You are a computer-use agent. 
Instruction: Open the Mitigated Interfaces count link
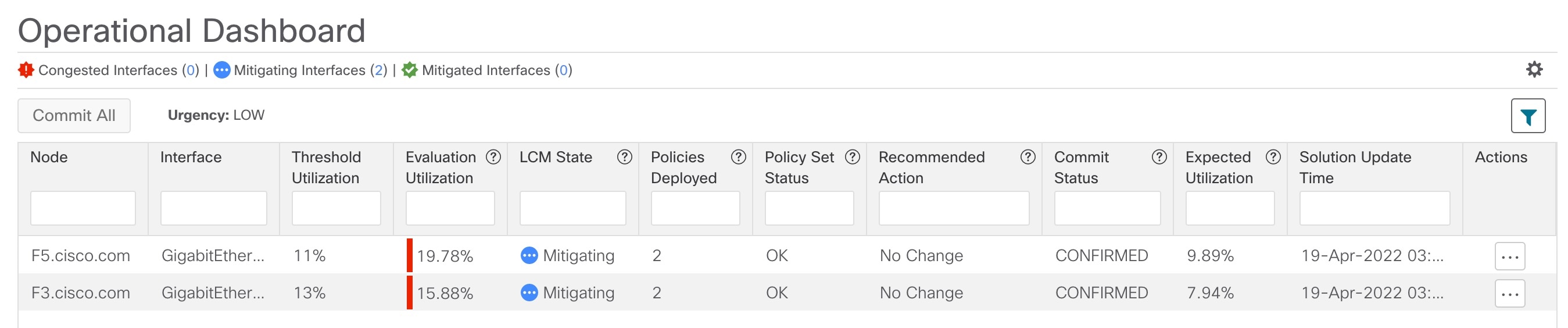(x=563, y=70)
